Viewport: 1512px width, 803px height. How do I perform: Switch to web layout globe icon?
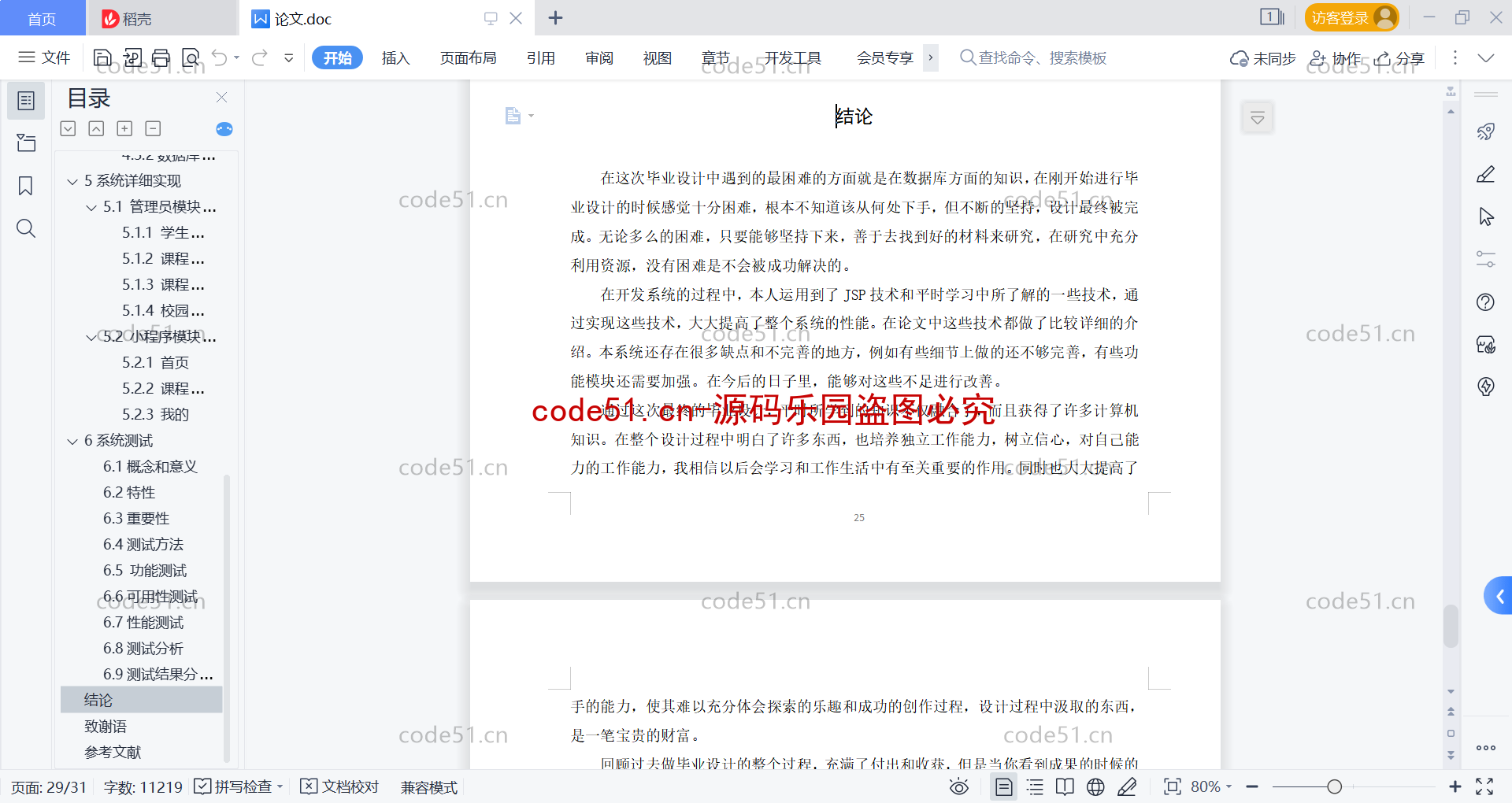(x=1095, y=787)
